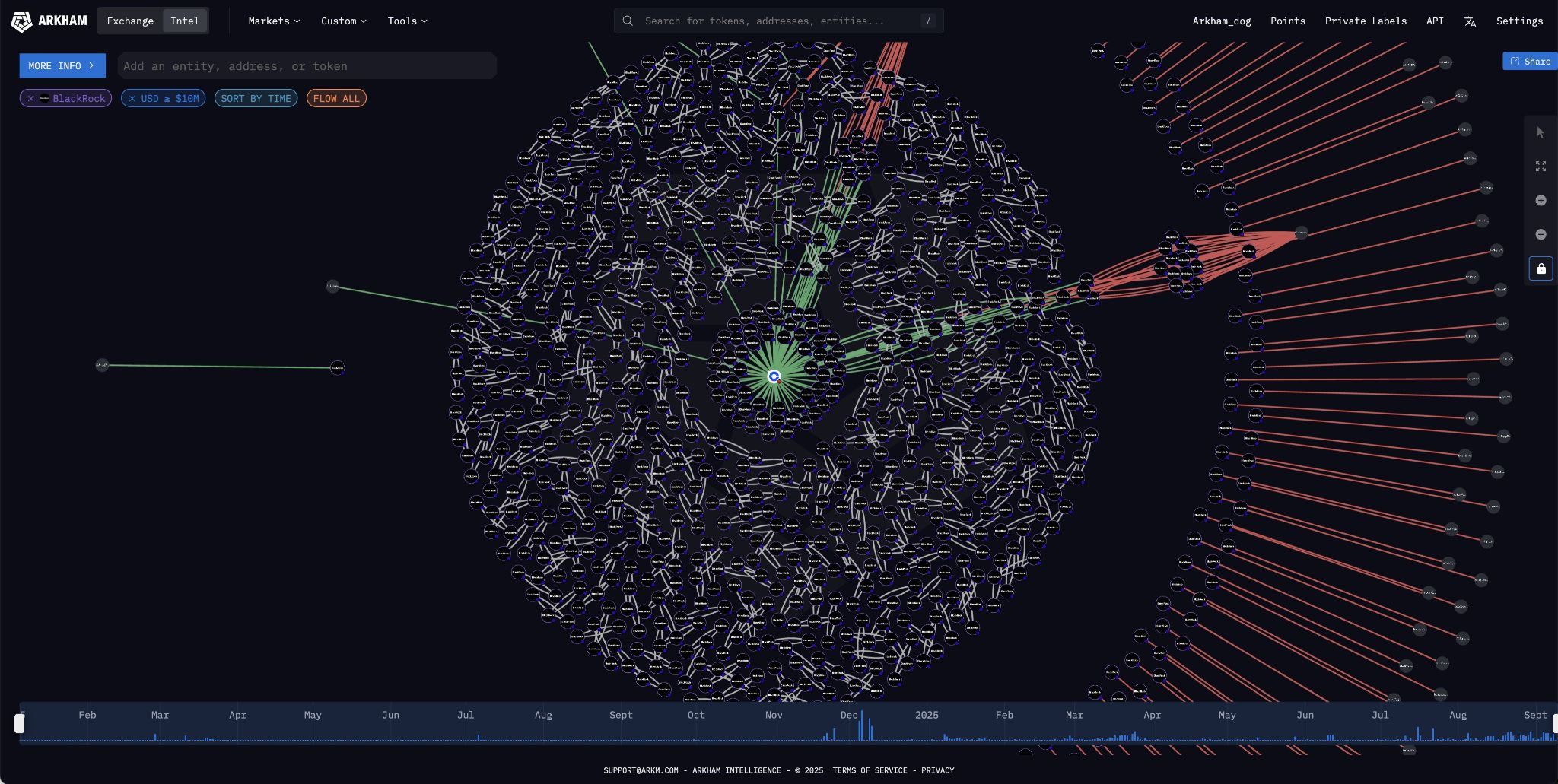Toggle the graph lock icon
Screen dimensions: 1558x784
(x=1541, y=268)
